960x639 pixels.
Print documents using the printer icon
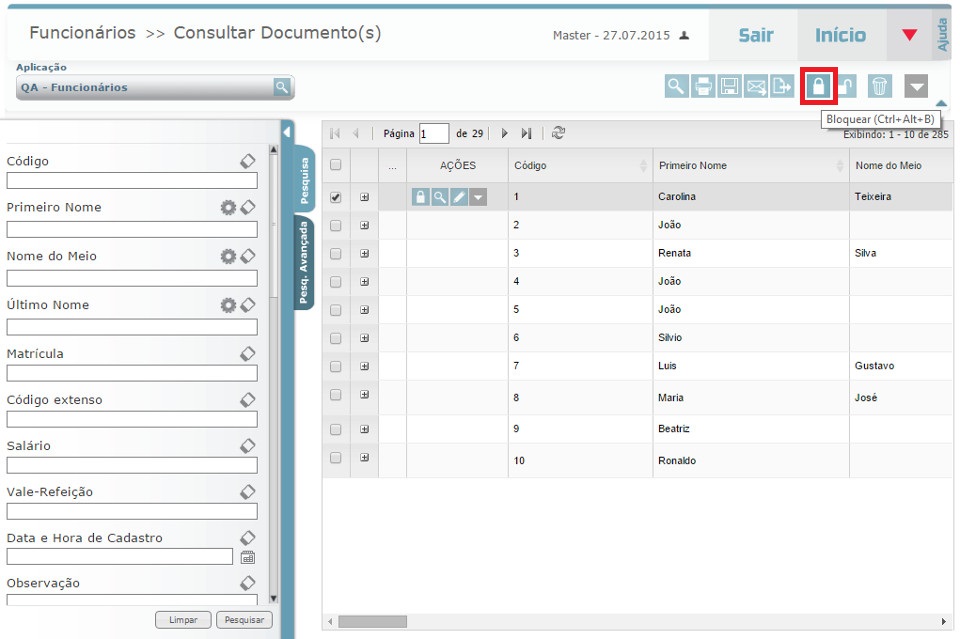pos(704,86)
